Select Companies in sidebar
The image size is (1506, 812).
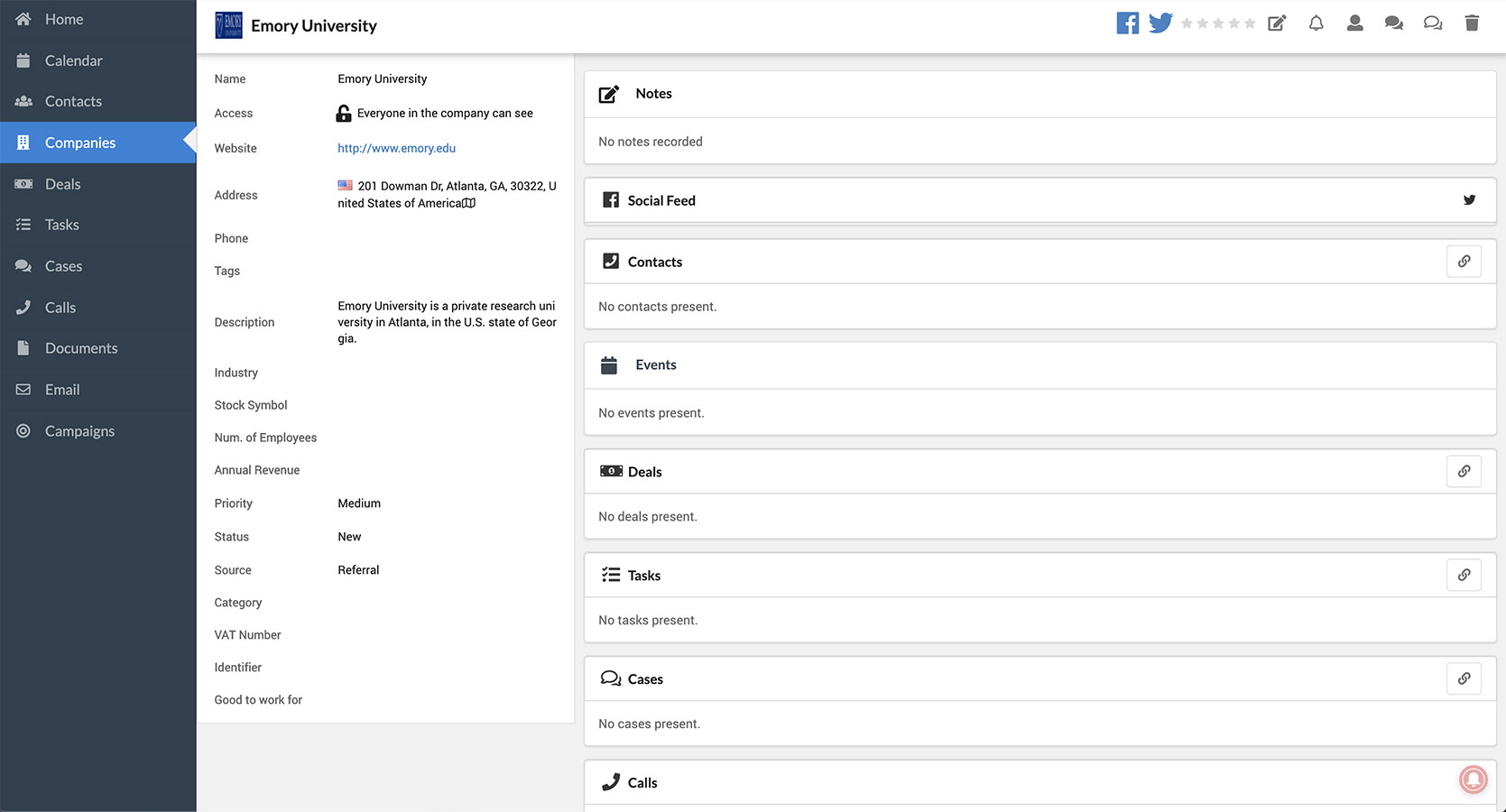(97, 143)
